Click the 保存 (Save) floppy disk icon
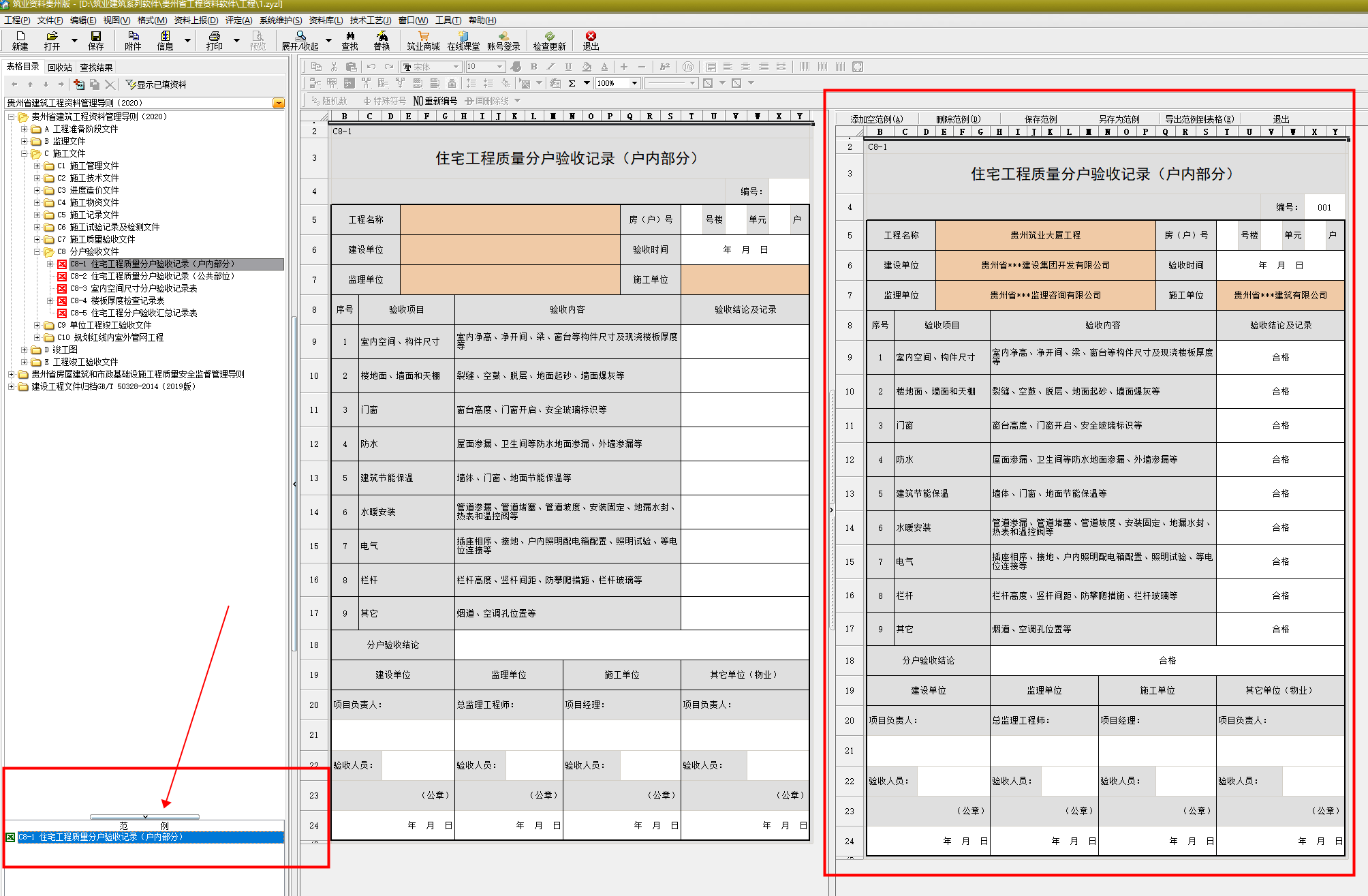 (96, 40)
